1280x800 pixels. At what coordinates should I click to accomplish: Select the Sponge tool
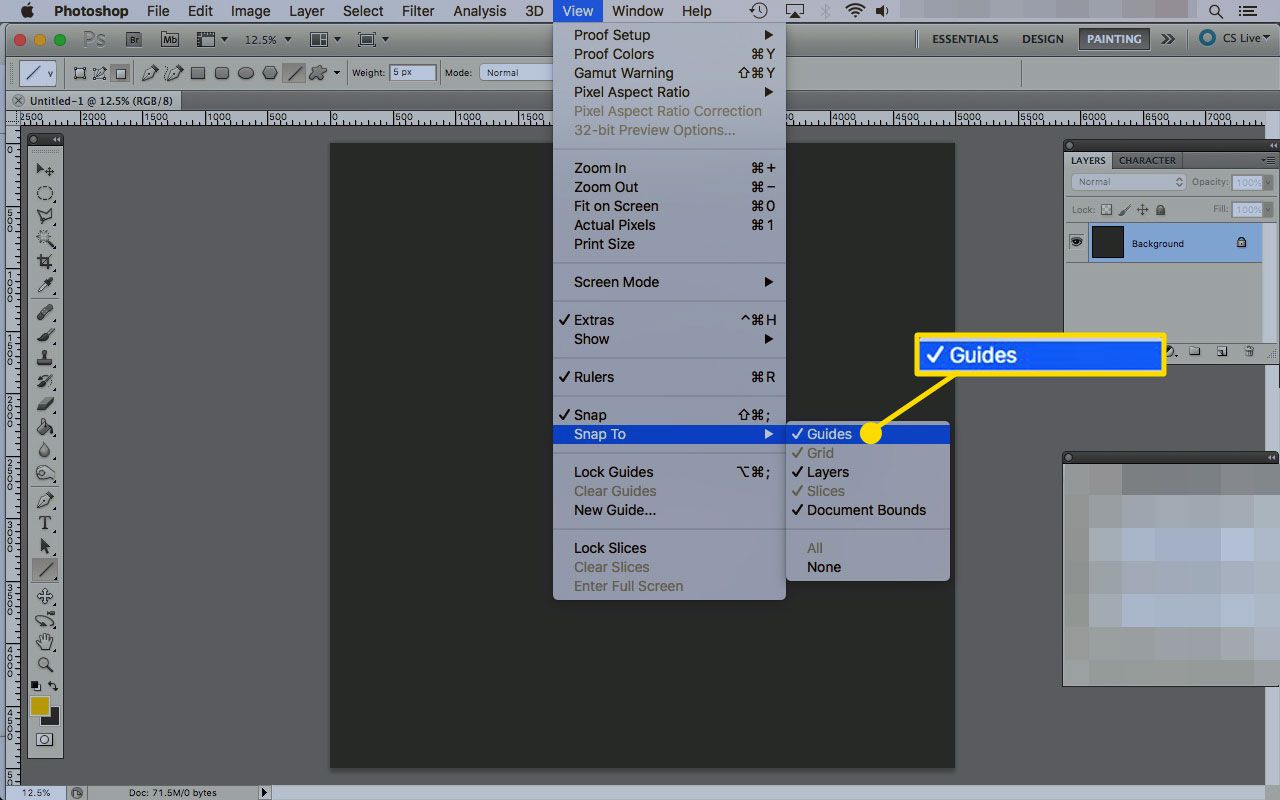point(45,474)
